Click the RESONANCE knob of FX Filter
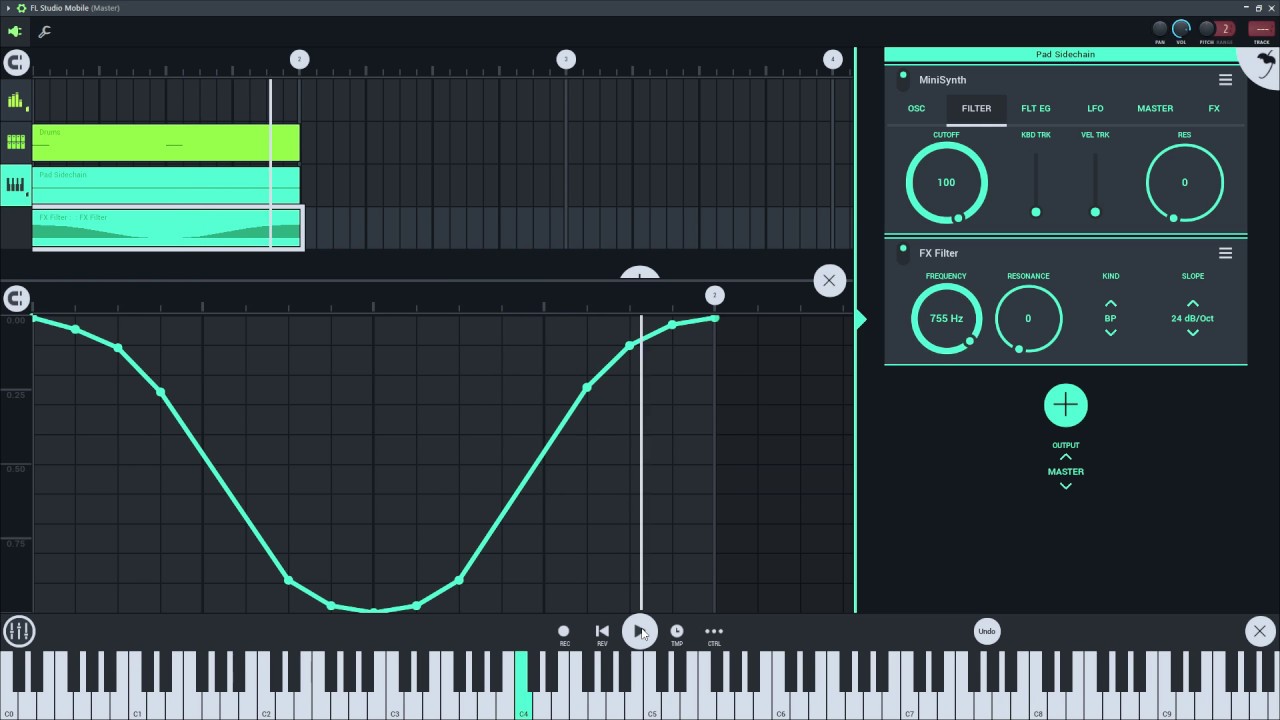Viewport: 1280px width, 720px height. coord(1028,319)
